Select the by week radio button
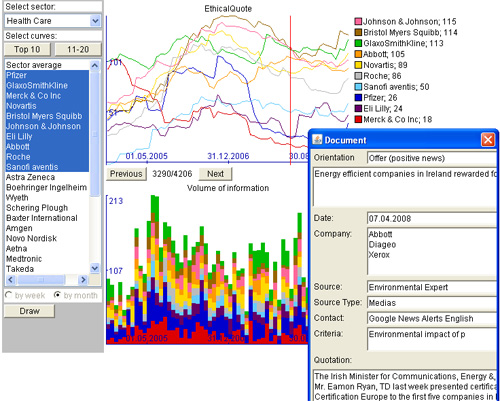Image resolution: width=500 pixels, height=401 pixels. point(9,295)
